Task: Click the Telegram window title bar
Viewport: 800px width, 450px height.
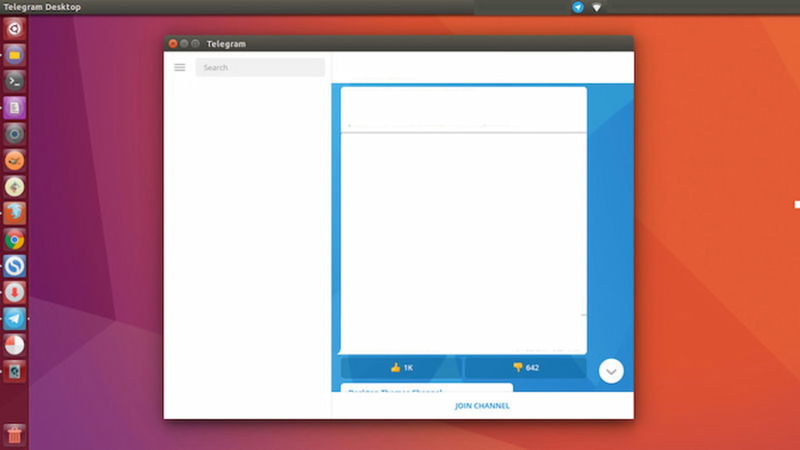Action: [400, 44]
